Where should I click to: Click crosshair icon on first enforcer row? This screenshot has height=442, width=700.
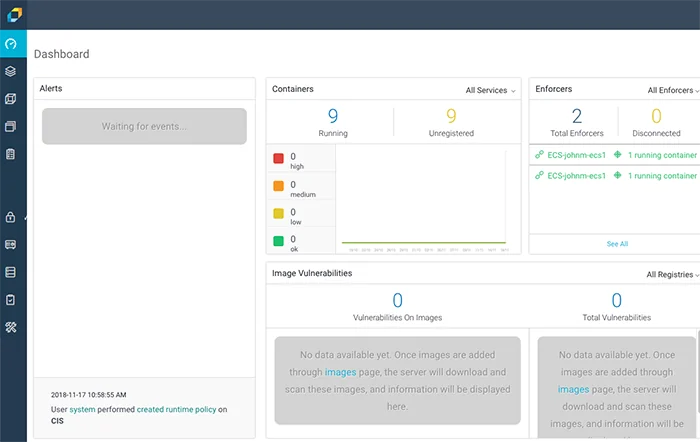pyautogui.click(x=617, y=154)
